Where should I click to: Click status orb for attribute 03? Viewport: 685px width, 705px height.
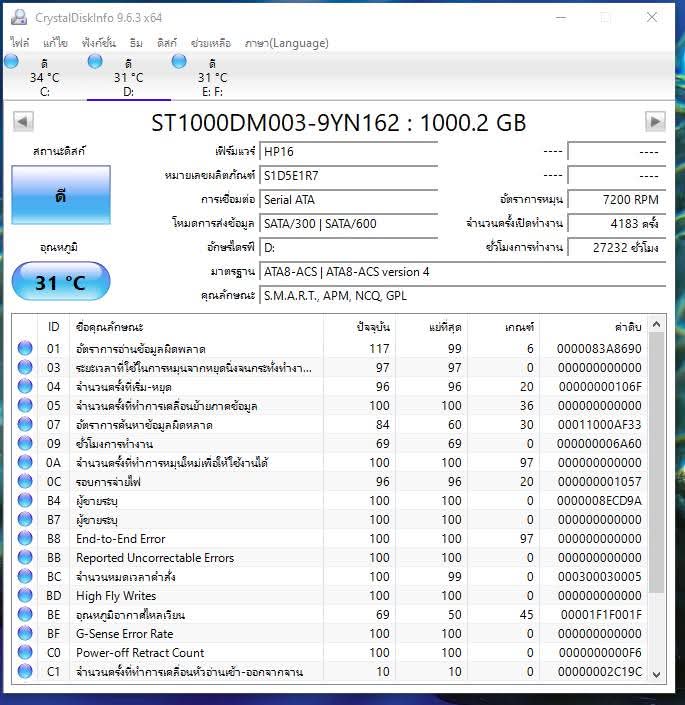coord(25,367)
